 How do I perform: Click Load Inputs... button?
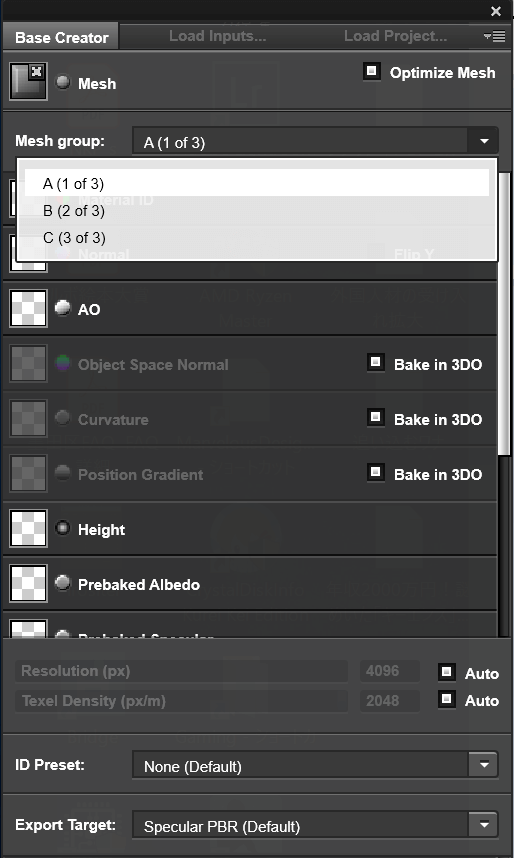tap(217, 36)
